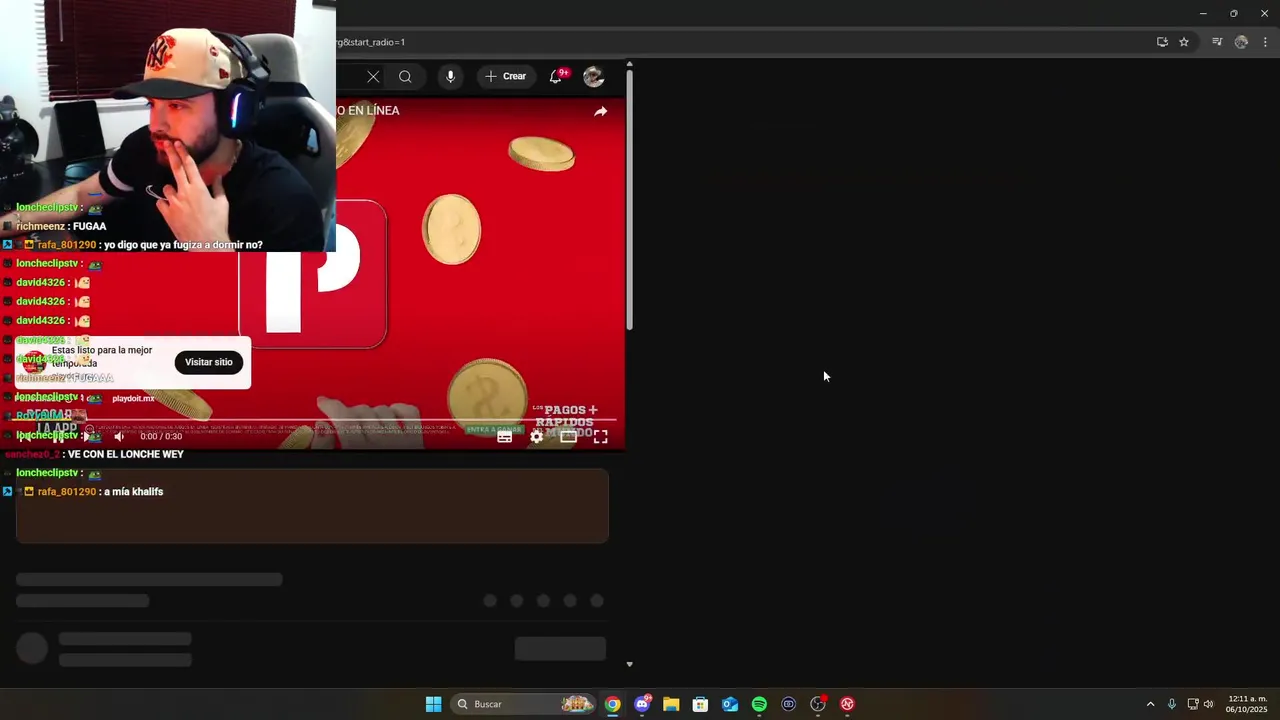Image resolution: width=1280 pixels, height=720 pixels.
Task: Click the taskbar Buscar search field
Action: pos(524,704)
